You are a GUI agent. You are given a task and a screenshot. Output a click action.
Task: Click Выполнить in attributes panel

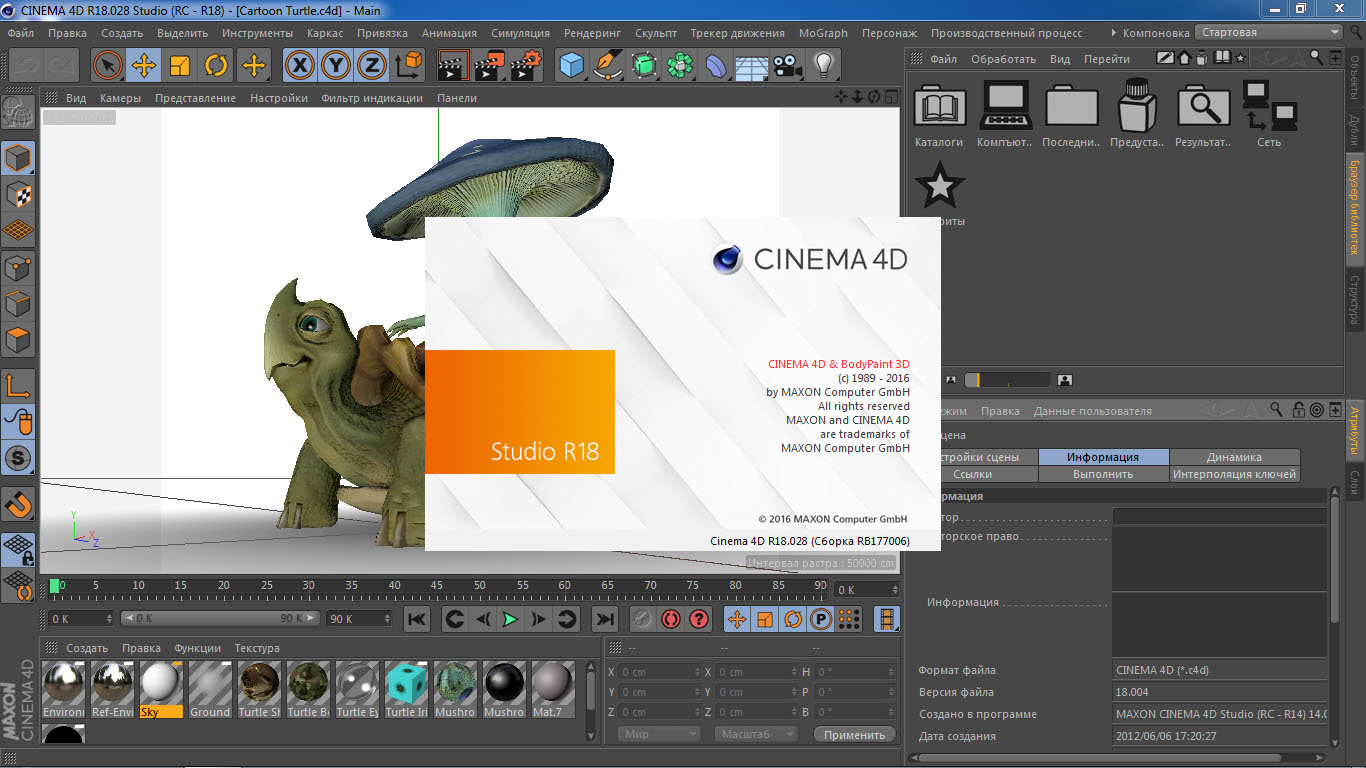pos(1103,474)
